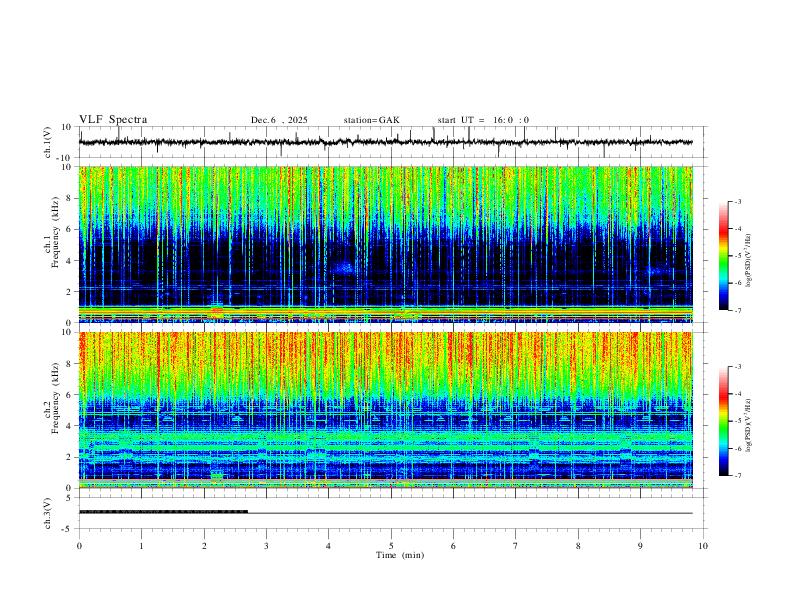Click the ch.2 spectrogram color scale bar
Image resolution: width=792 pixels, height=612 pixels.
pyautogui.click(x=724, y=421)
